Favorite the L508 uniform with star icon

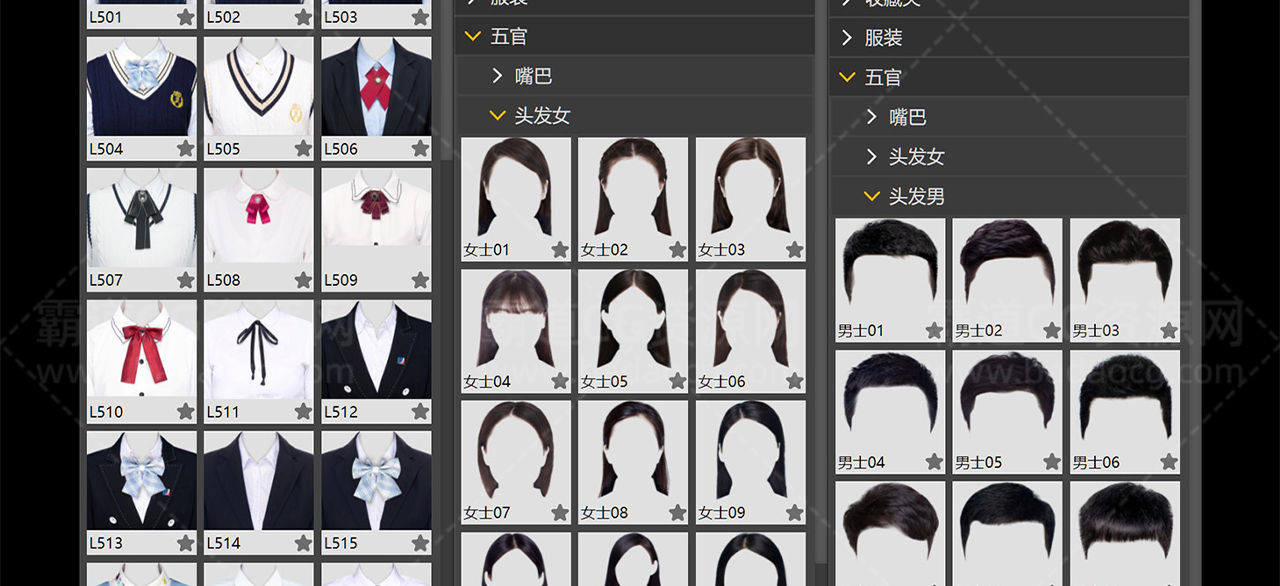(x=303, y=280)
